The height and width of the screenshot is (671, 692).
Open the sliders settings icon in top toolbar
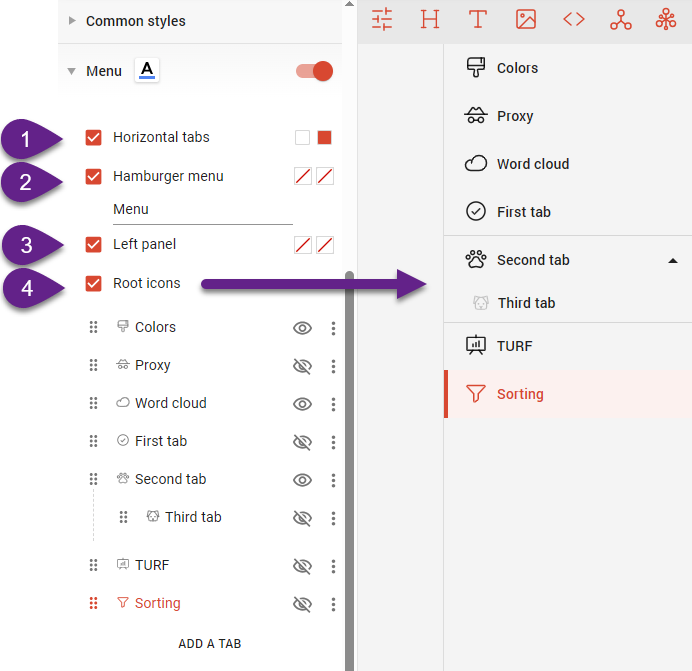(382, 19)
